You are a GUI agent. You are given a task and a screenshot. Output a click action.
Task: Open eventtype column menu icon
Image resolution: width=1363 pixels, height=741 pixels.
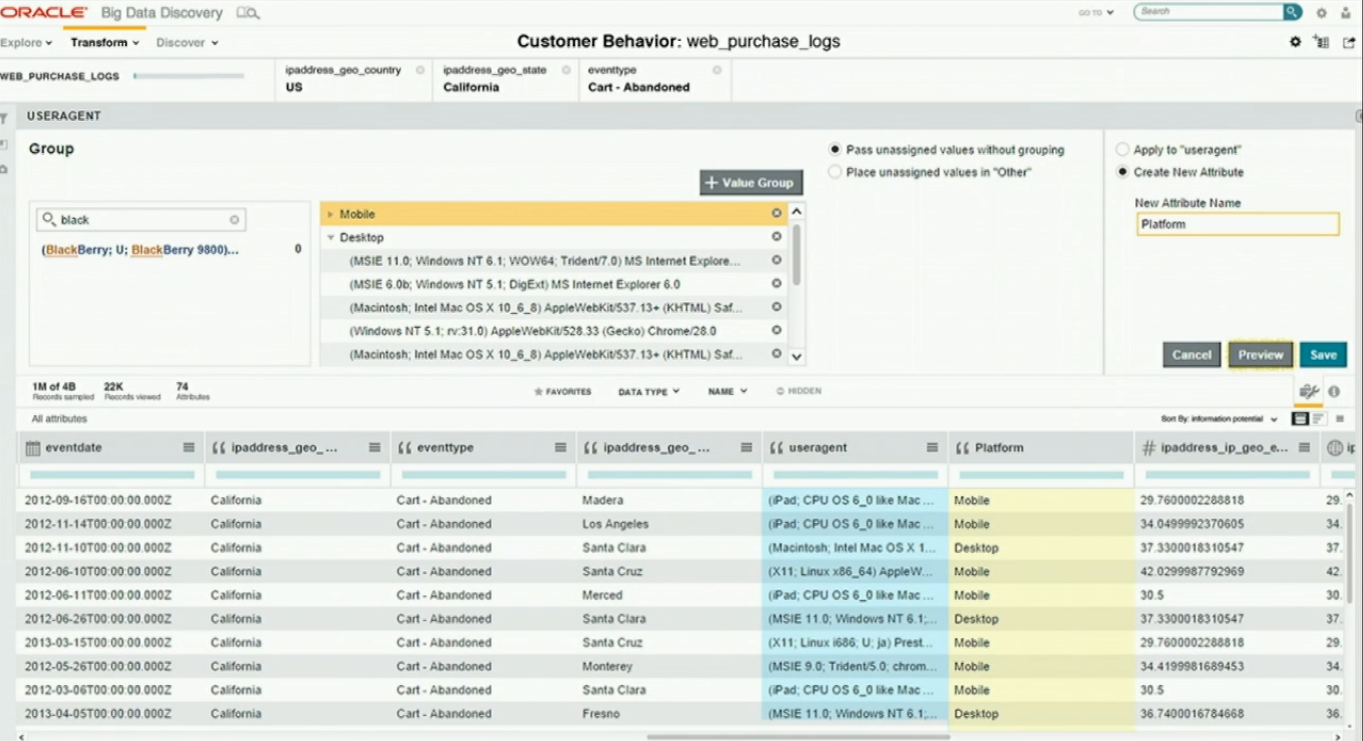(560, 448)
